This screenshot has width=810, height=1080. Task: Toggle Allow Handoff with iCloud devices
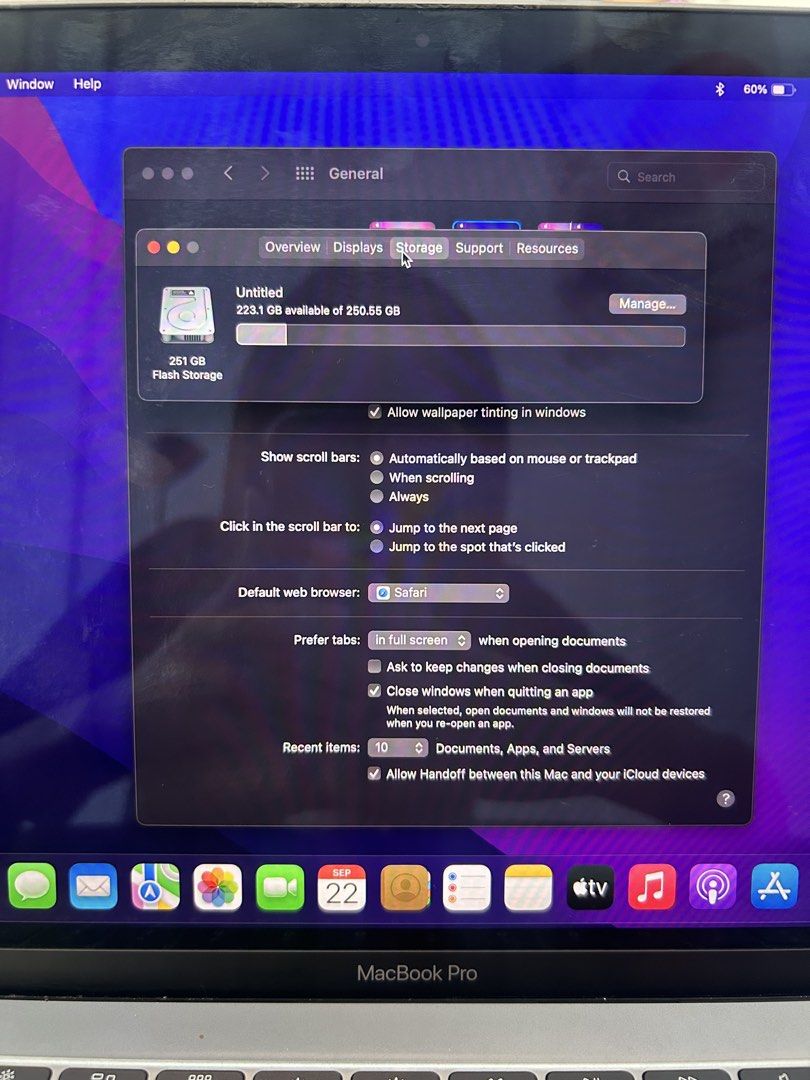point(375,773)
